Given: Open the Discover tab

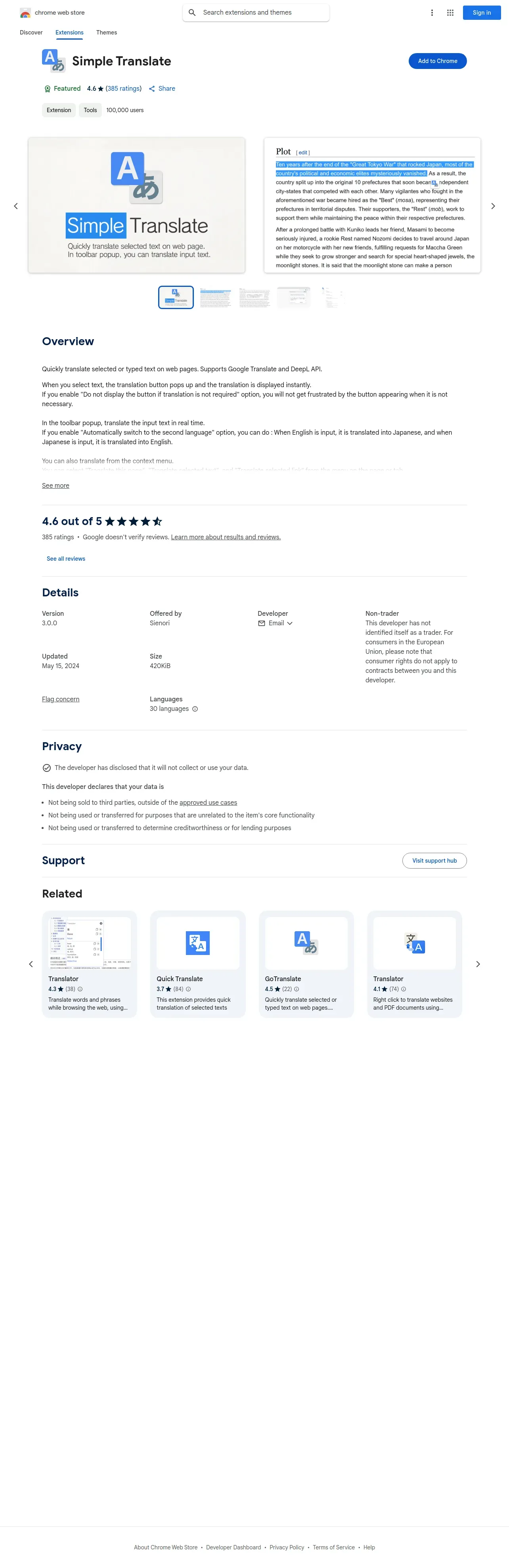Looking at the screenshot, I should (x=31, y=33).
